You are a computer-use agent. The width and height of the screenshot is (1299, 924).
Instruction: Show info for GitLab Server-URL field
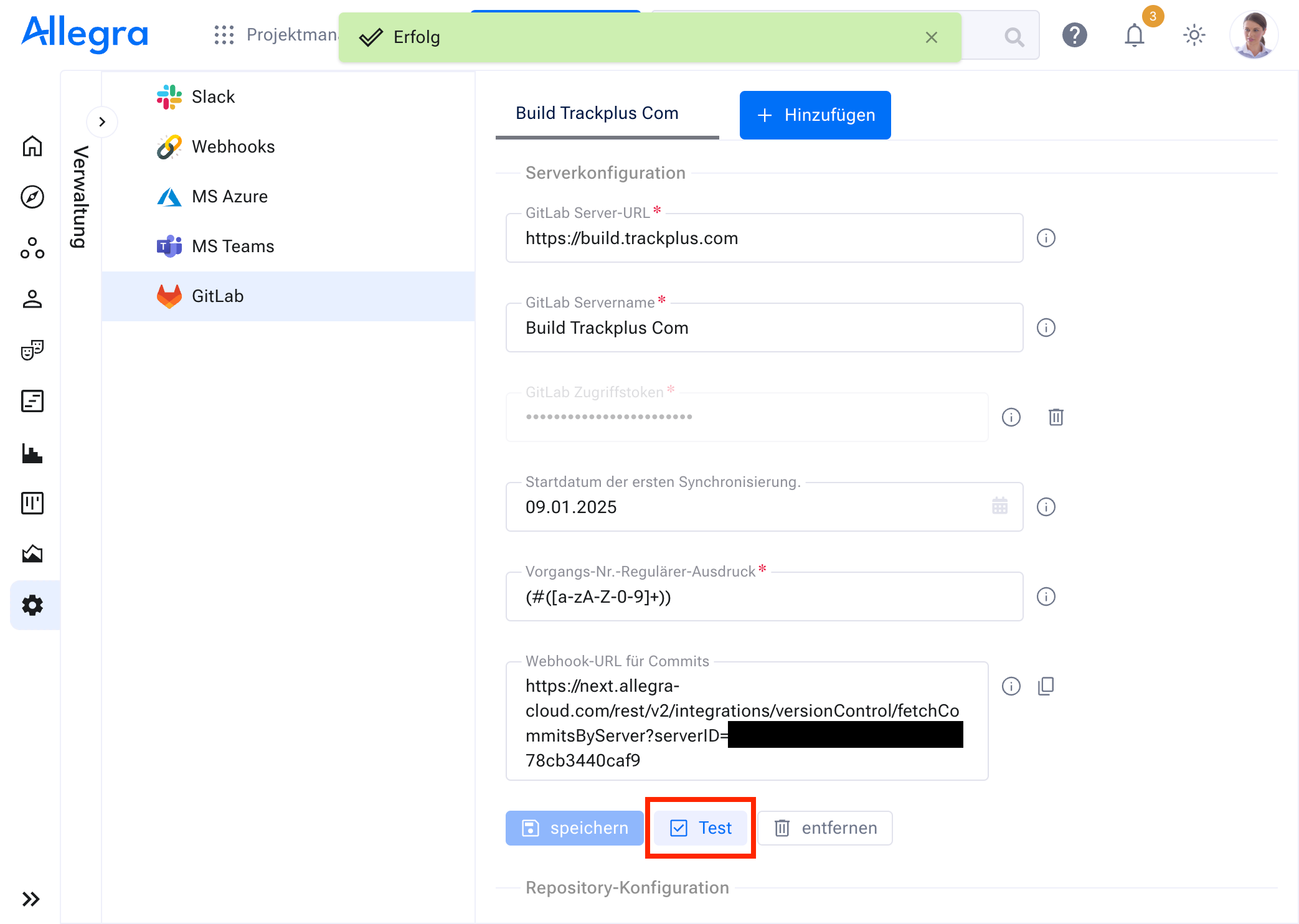click(1046, 238)
